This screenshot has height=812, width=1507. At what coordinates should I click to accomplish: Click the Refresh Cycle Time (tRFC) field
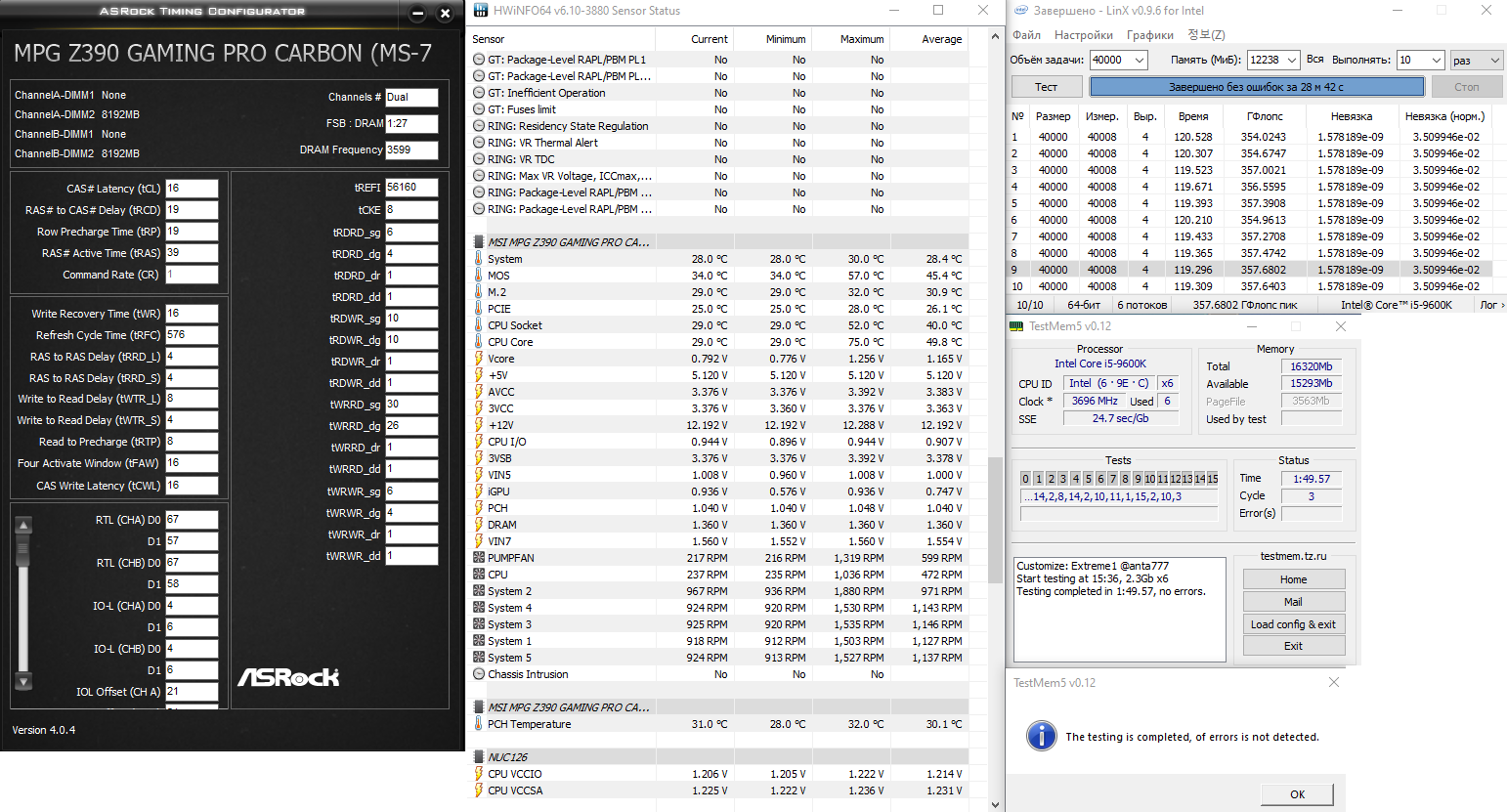[x=192, y=334]
